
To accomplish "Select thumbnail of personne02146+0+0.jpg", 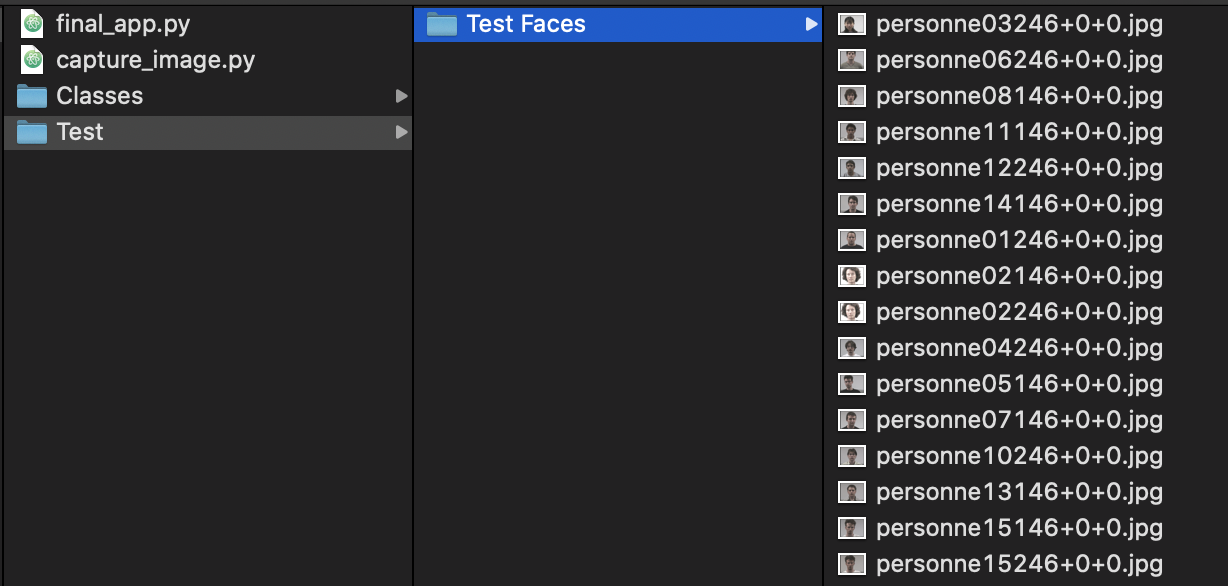I will [x=851, y=276].
